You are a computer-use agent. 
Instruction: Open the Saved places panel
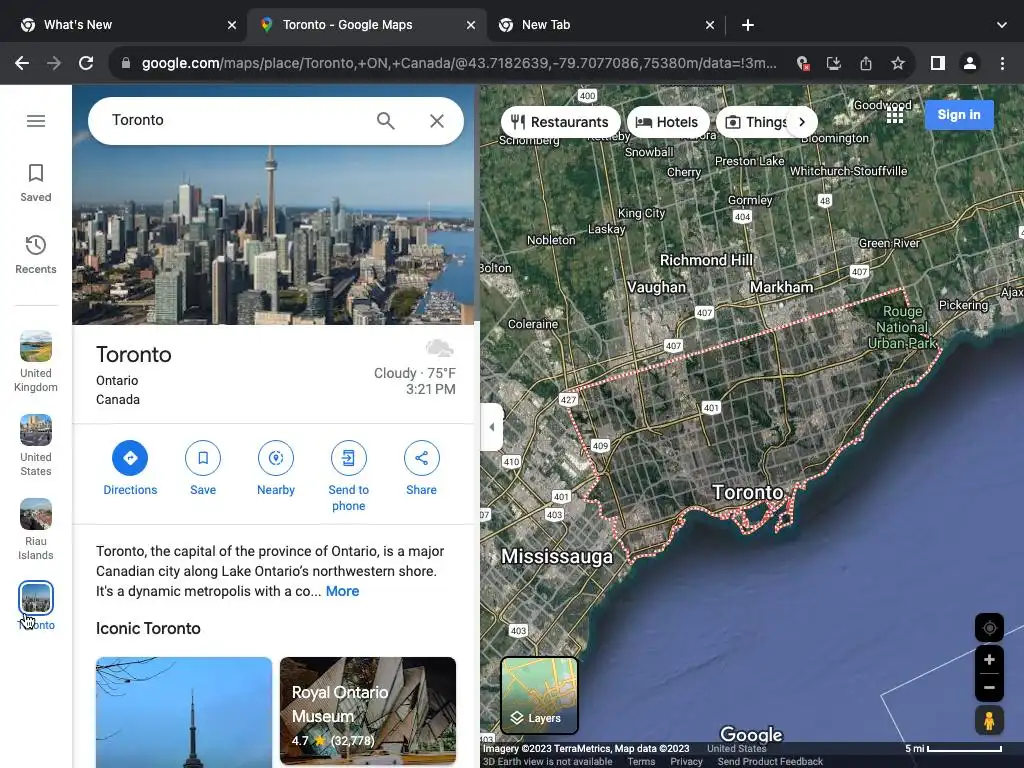click(36, 184)
